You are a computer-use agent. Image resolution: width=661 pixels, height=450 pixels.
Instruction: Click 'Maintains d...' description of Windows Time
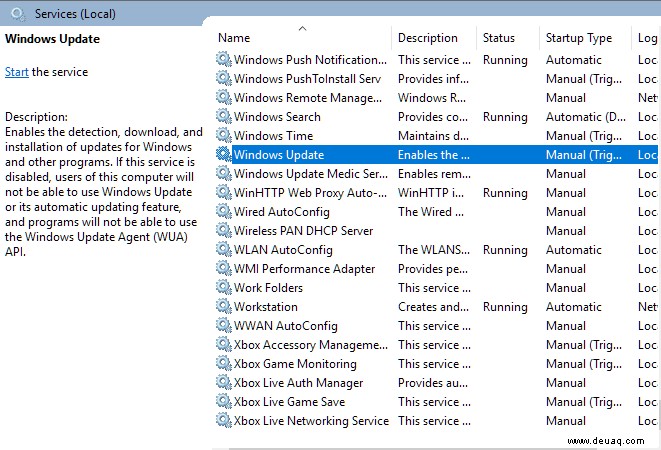[x=432, y=136]
